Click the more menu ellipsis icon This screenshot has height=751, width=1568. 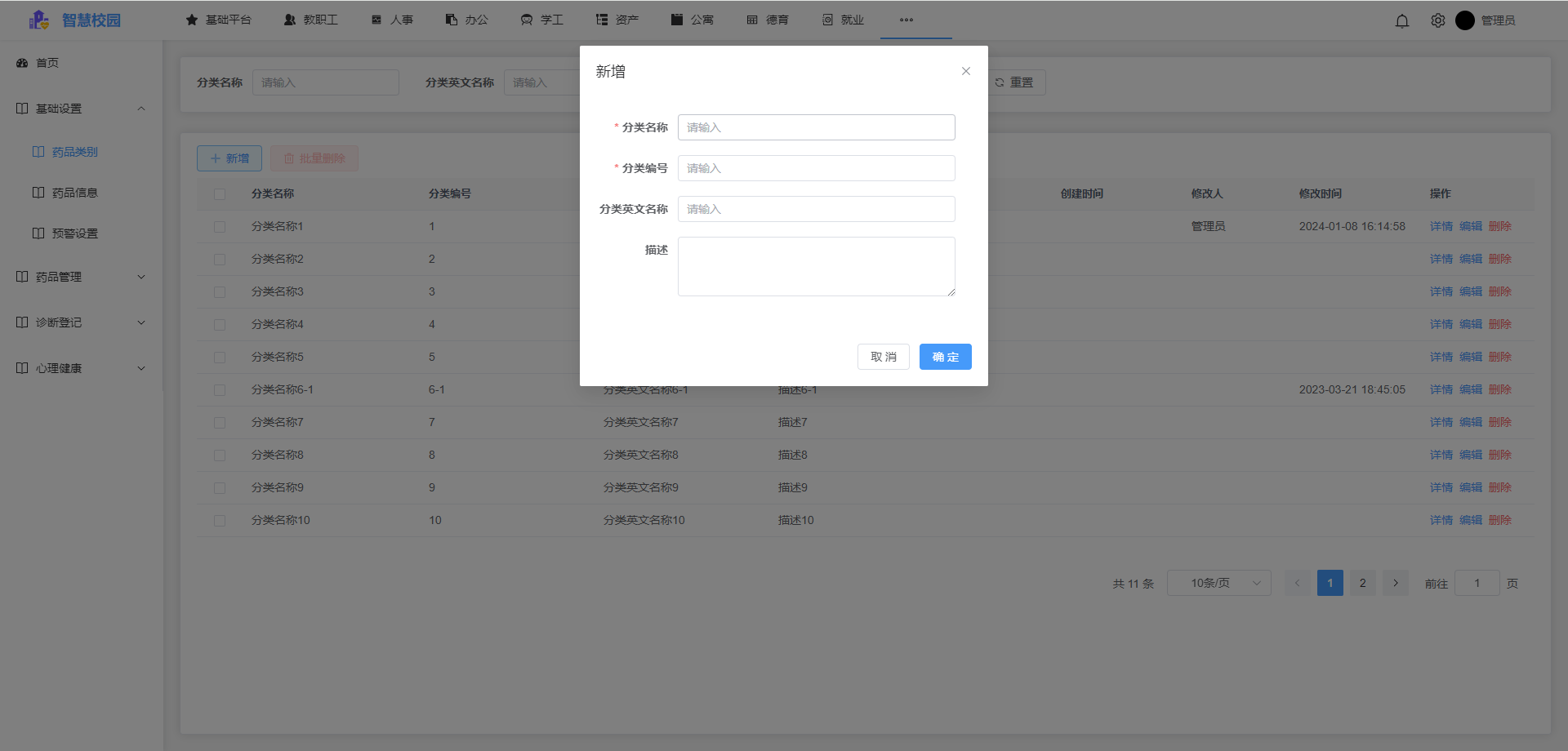906,20
